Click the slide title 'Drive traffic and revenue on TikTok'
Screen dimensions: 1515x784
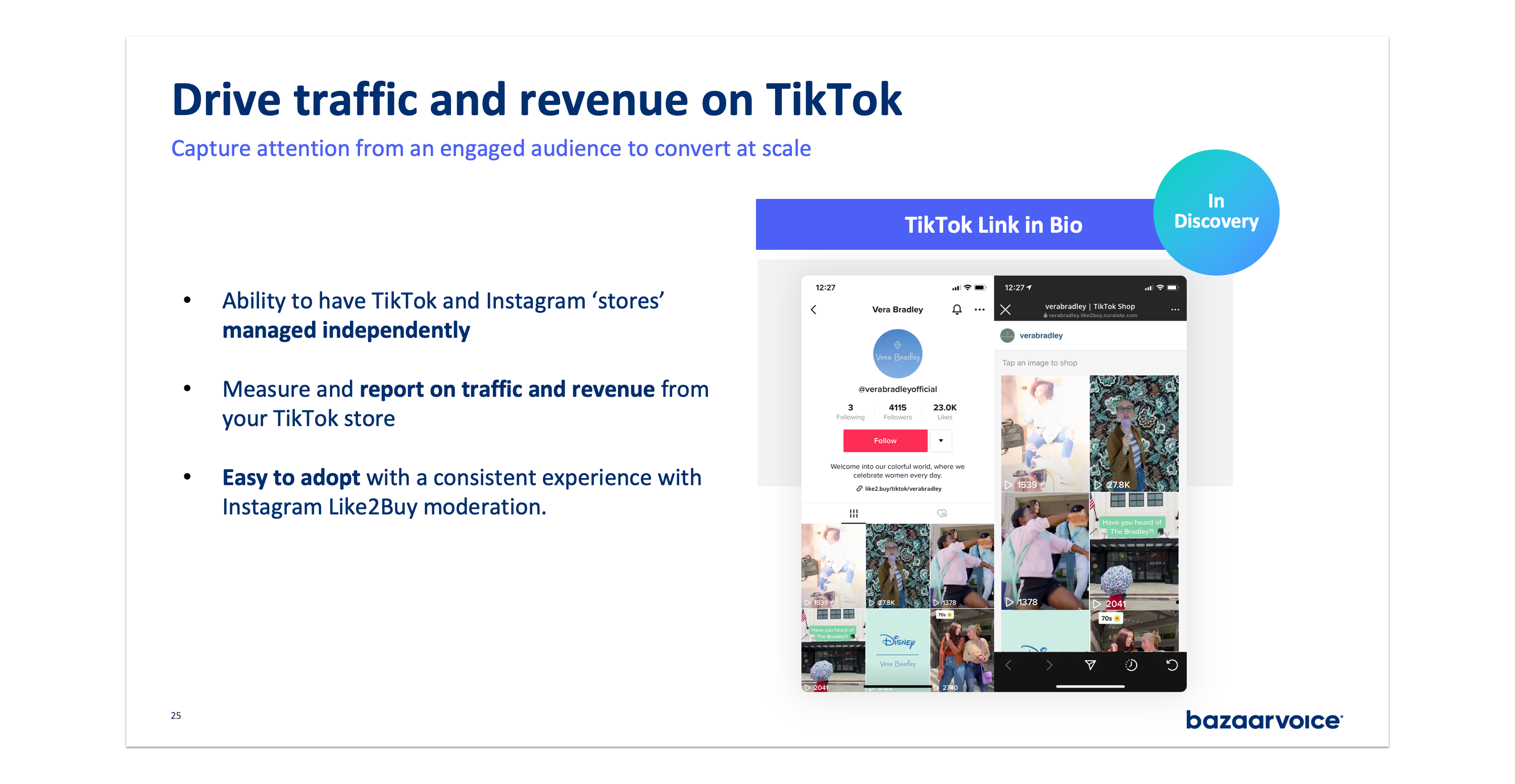tap(536, 100)
